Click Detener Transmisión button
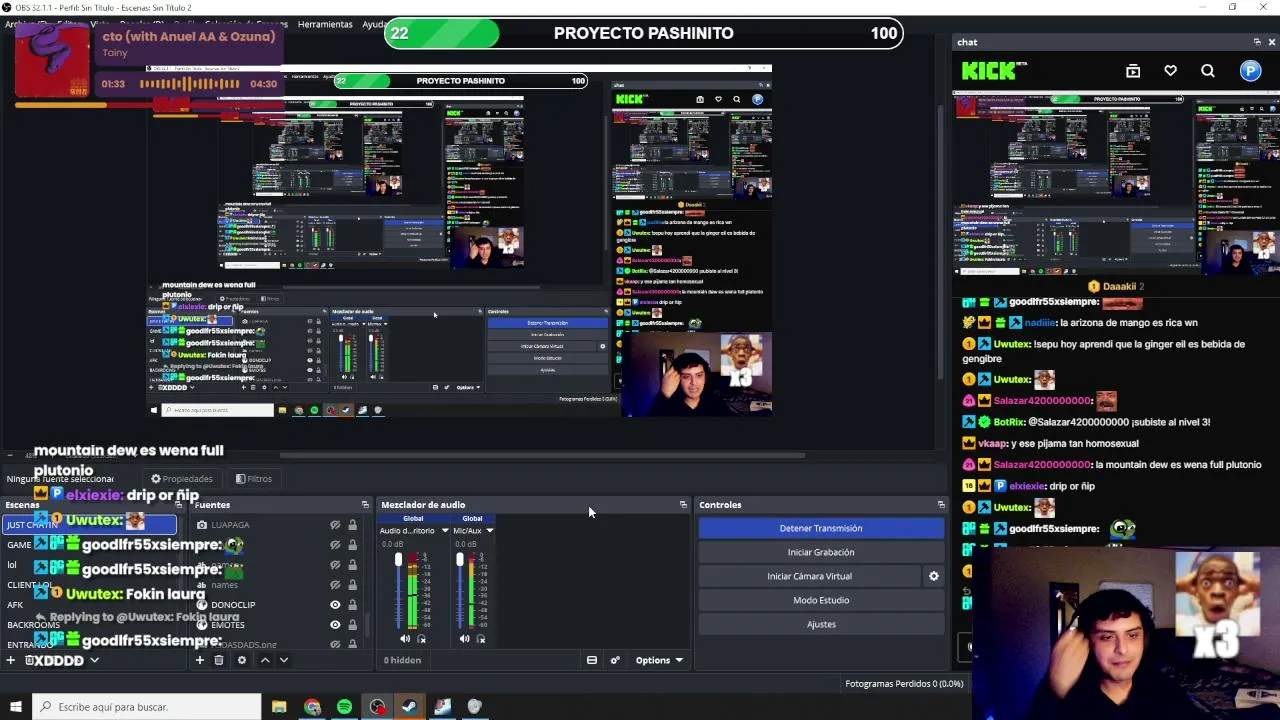The height and width of the screenshot is (720, 1280). (x=820, y=528)
